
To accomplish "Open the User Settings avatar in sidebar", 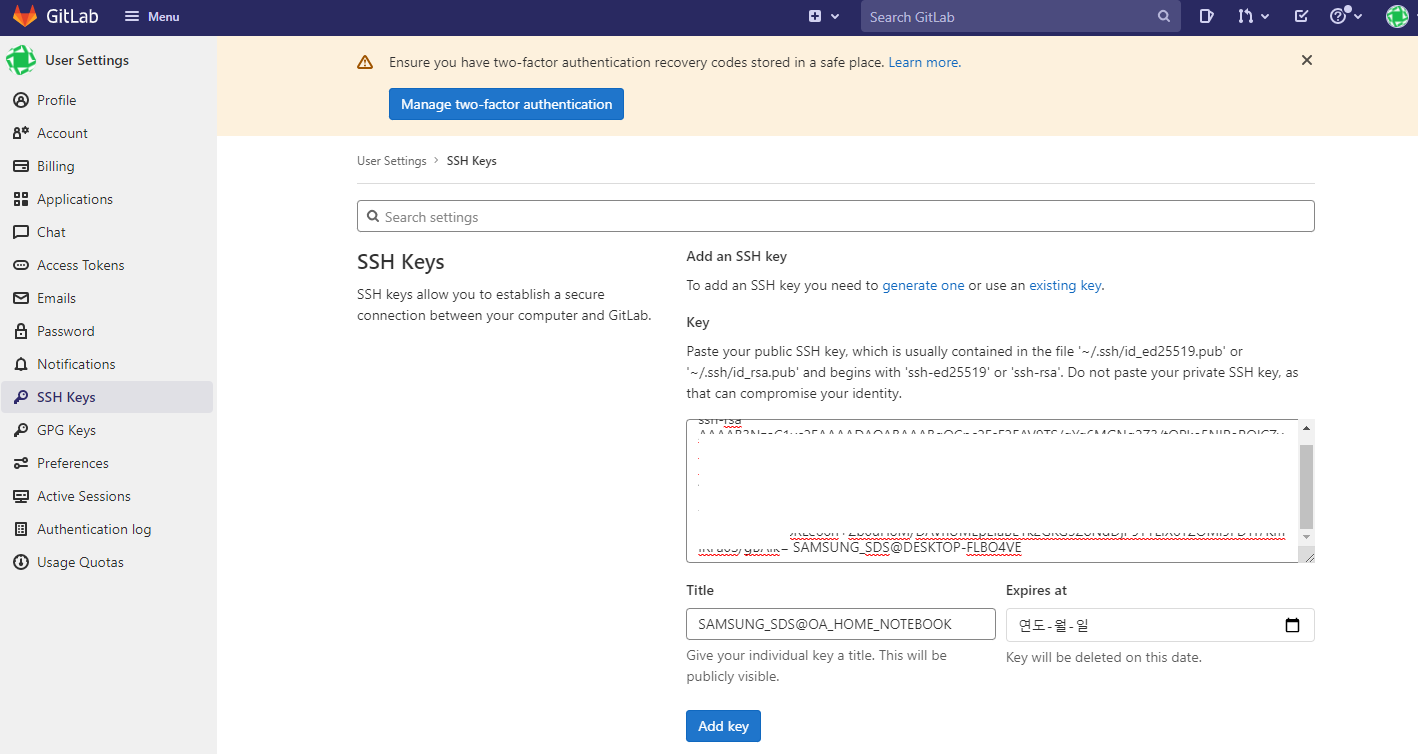I will 21,60.
